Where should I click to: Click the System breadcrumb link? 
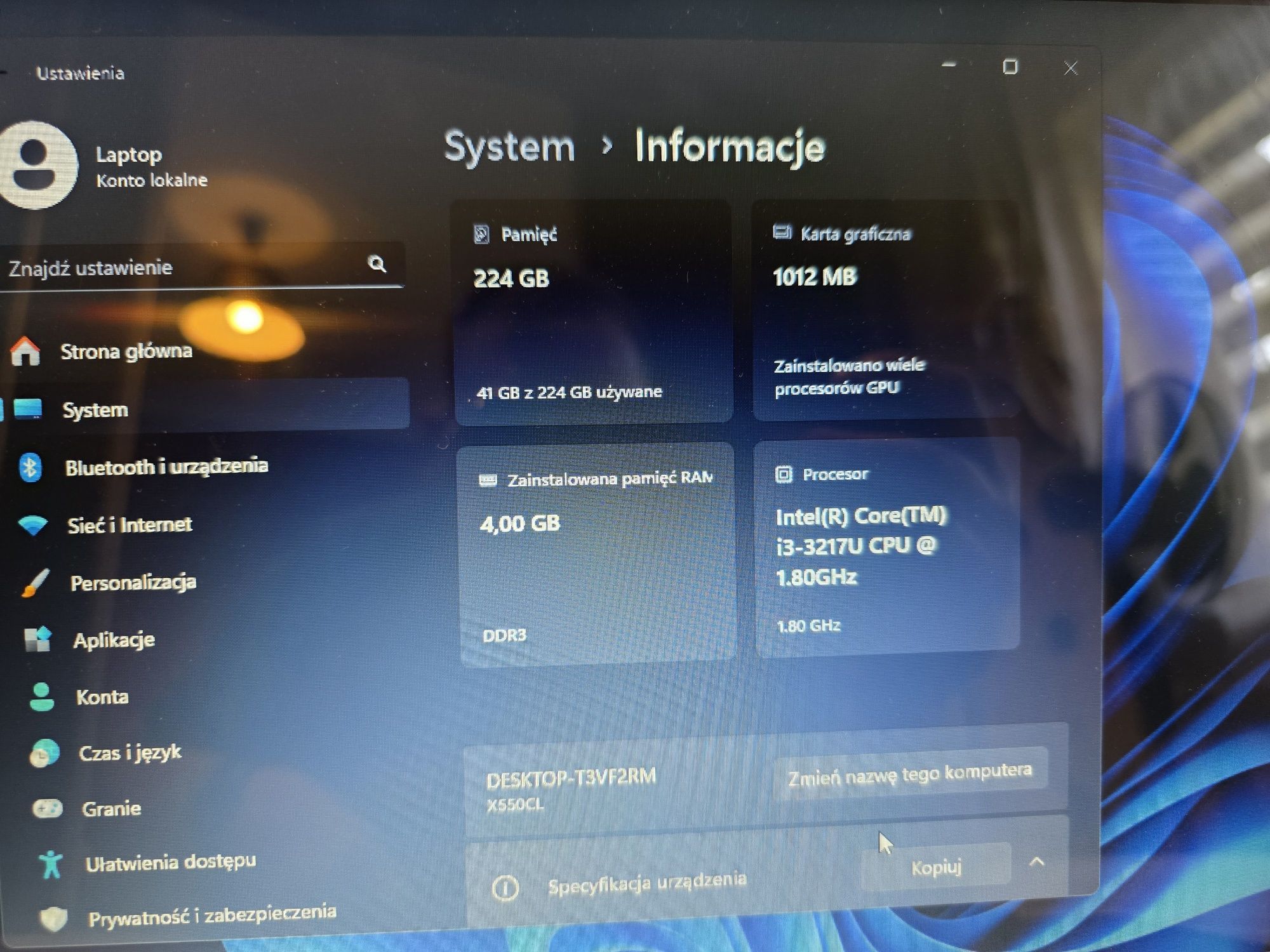click(509, 147)
